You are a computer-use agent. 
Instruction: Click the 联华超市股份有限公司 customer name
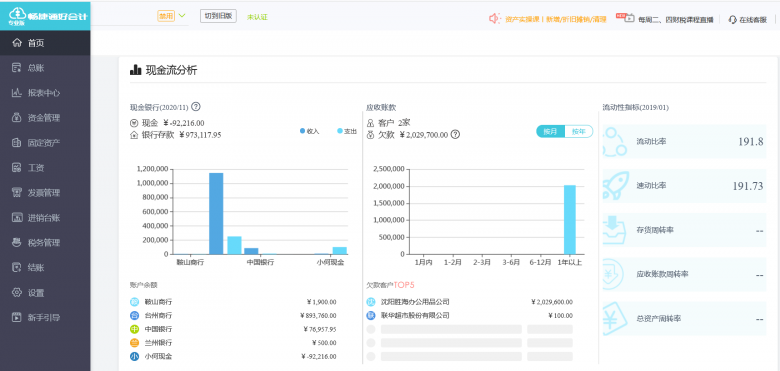[415, 315]
